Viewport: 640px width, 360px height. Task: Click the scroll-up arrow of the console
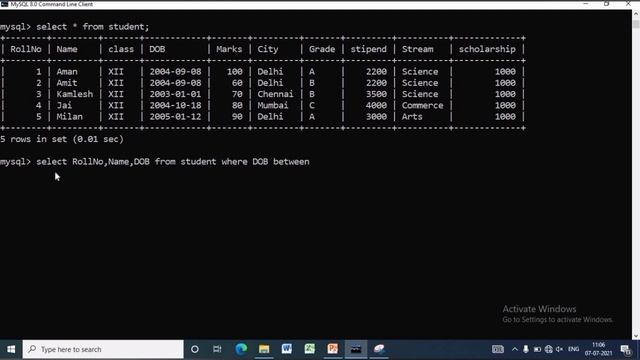pos(636,14)
